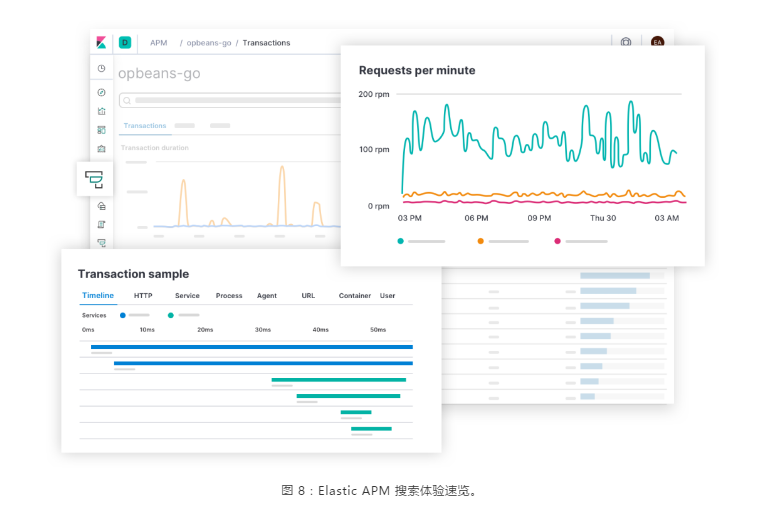Click the opbeans-go page title

coord(159,73)
